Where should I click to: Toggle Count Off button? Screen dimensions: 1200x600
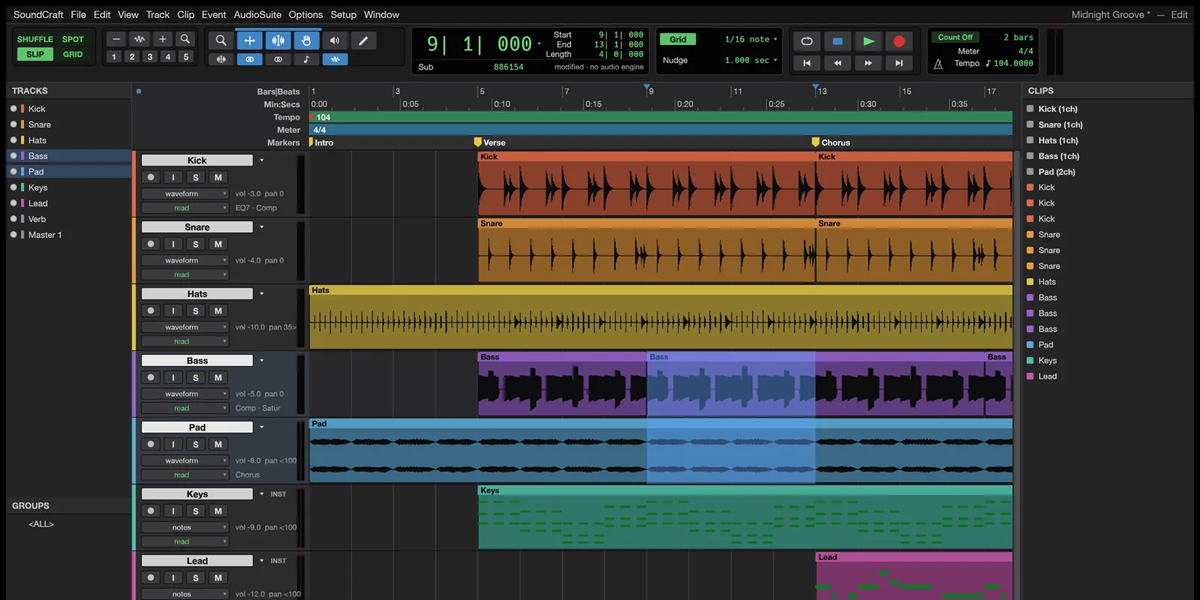[x=955, y=37]
